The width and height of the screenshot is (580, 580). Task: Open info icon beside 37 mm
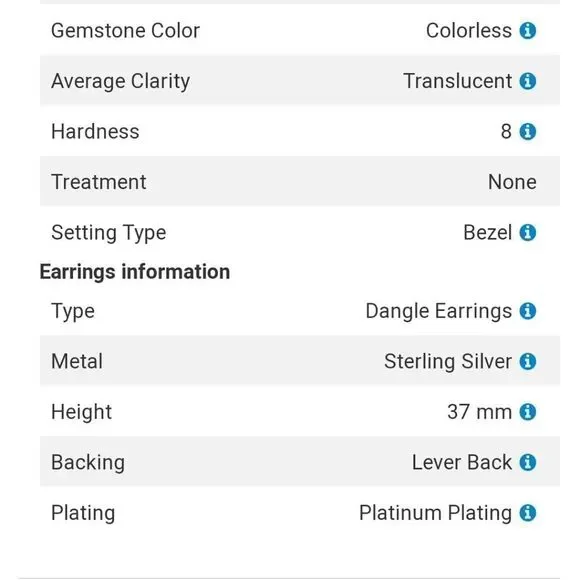pos(527,412)
